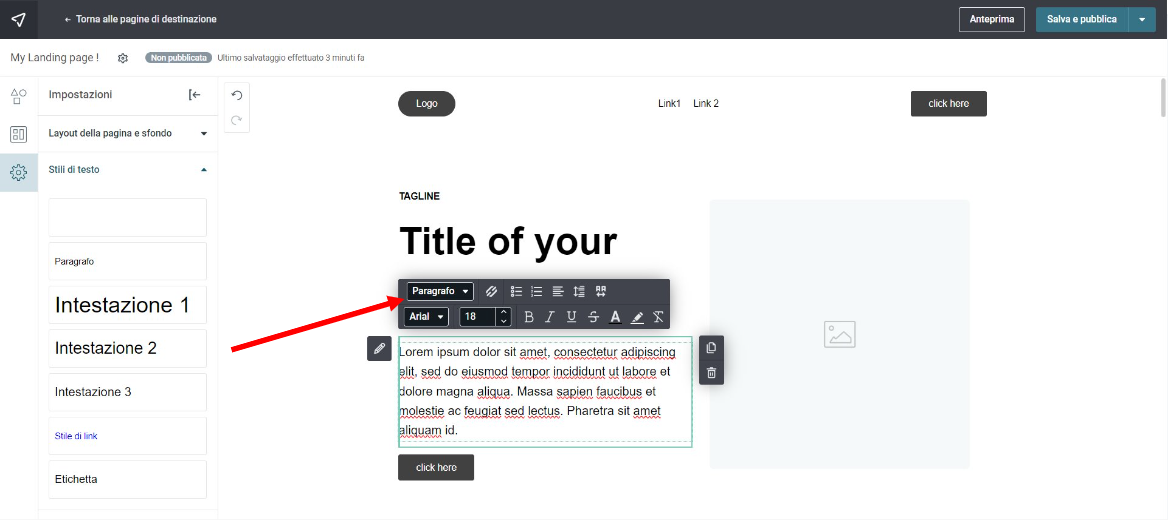Open text alignment options
Viewport: 1168px width, 524px height.
point(558,291)
